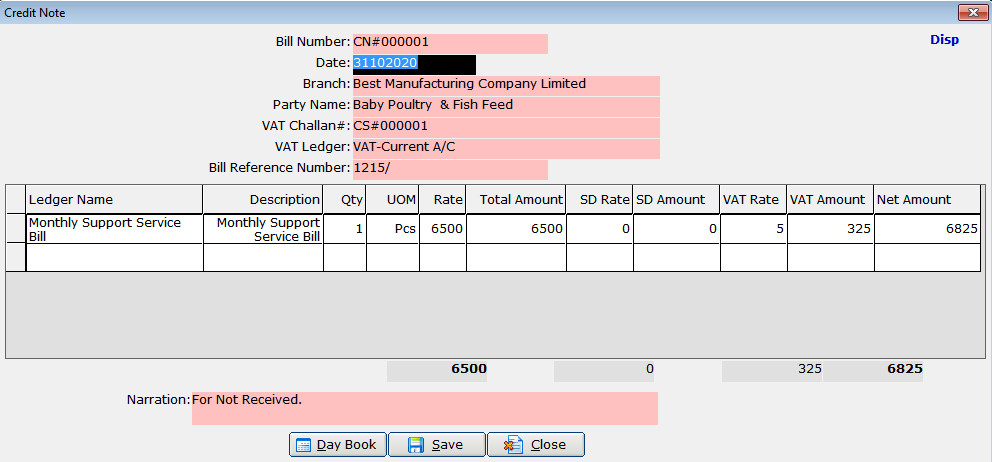Click the Rate cell showing 6500

pyautogui.click(x=443, y=229)
